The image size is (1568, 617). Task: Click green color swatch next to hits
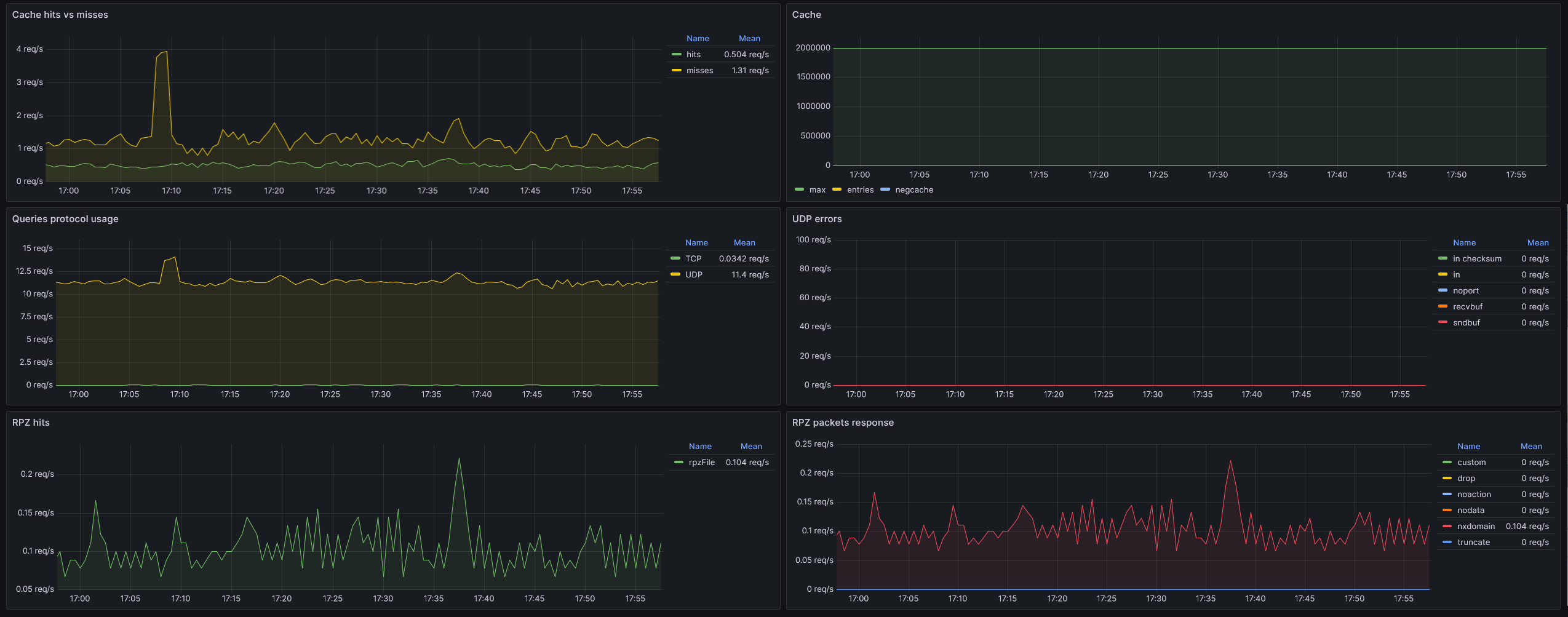pos(677,55)
